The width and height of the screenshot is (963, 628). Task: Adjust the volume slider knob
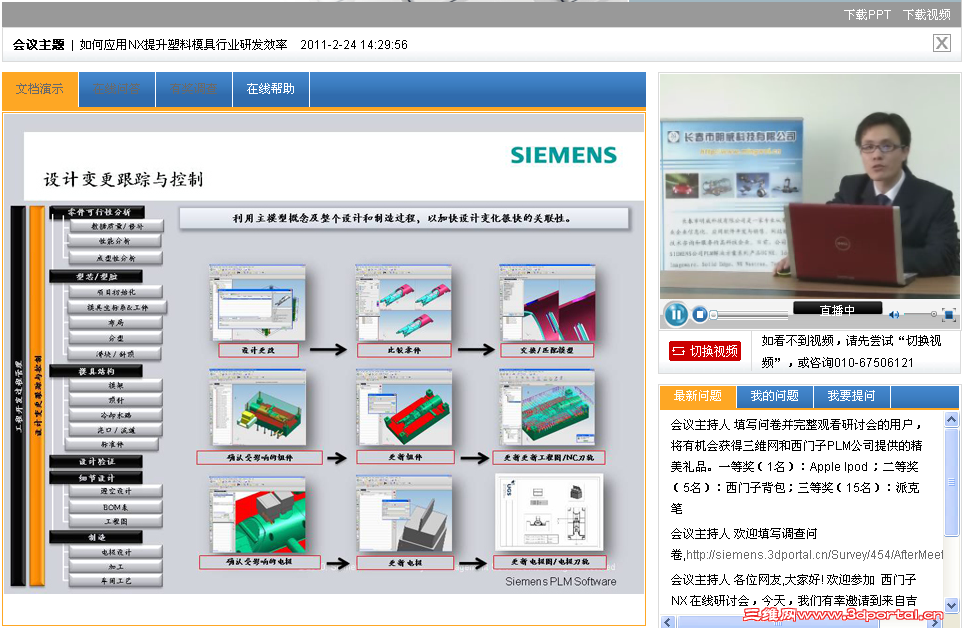pos(934,314)
